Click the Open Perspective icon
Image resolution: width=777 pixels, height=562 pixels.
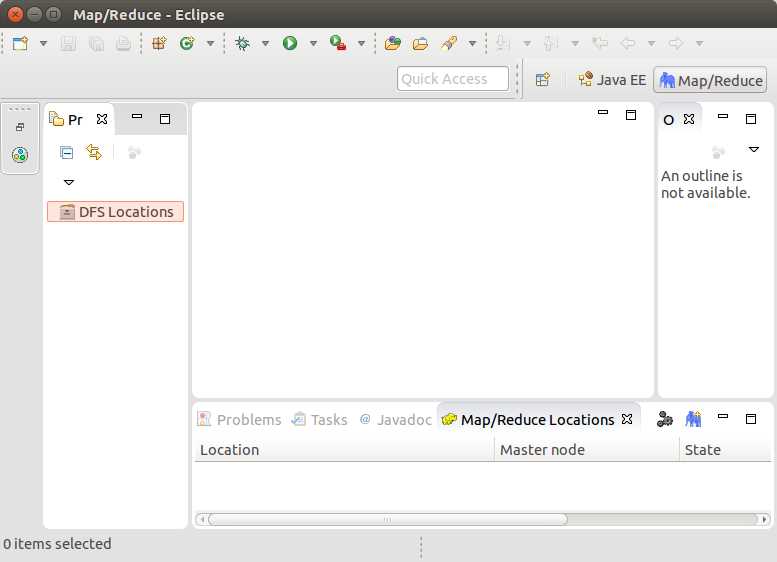point(543,80)
